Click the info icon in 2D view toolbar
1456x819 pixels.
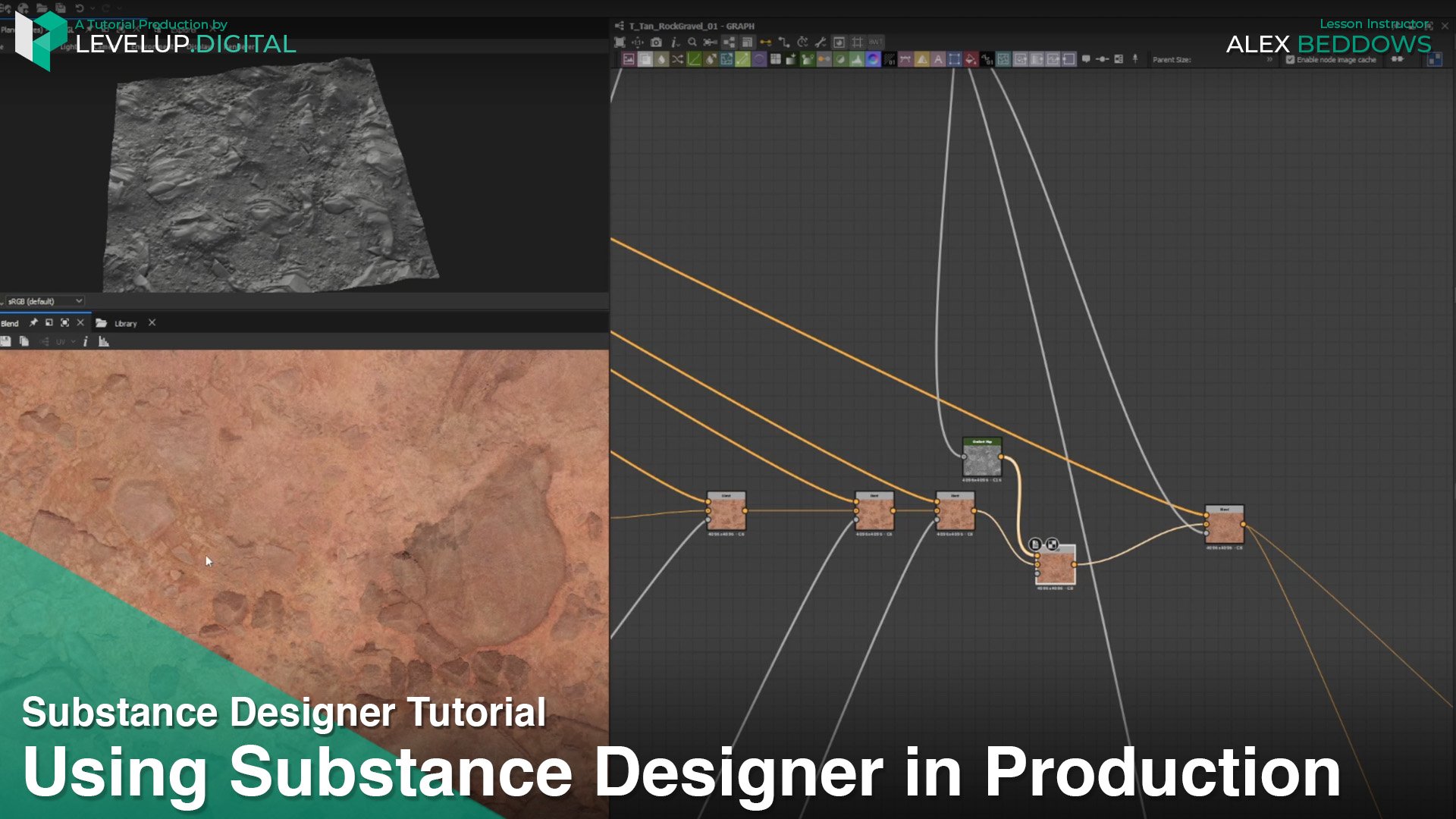pos(85,342)
